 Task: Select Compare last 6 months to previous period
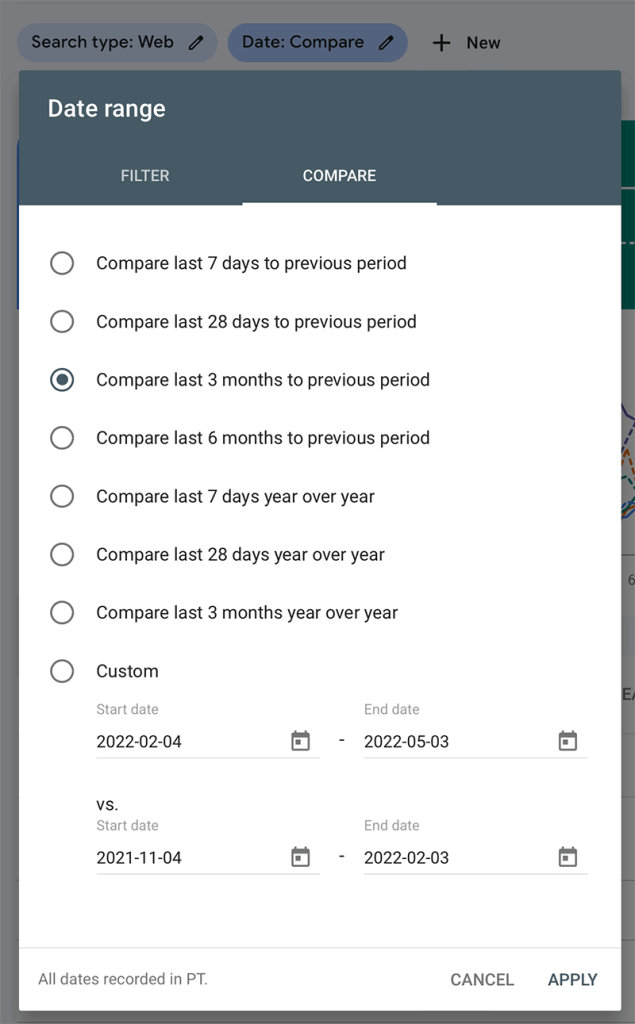pos(62,438)
